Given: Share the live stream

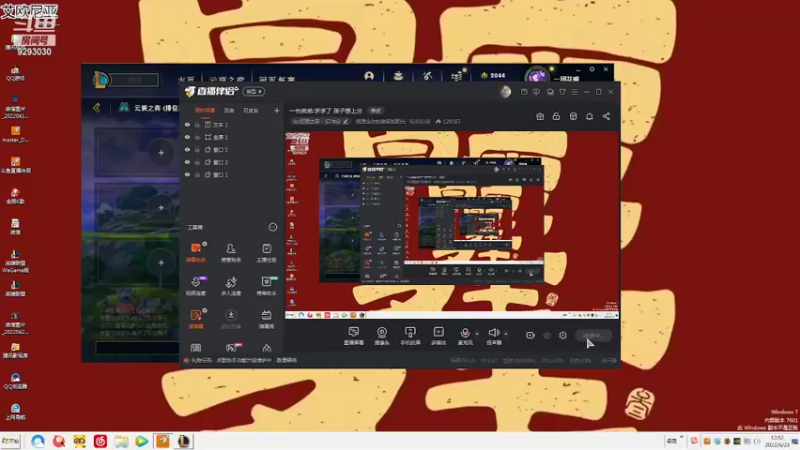Looking at the screenshot, I should pyautogui.click(x=606, y=116).
